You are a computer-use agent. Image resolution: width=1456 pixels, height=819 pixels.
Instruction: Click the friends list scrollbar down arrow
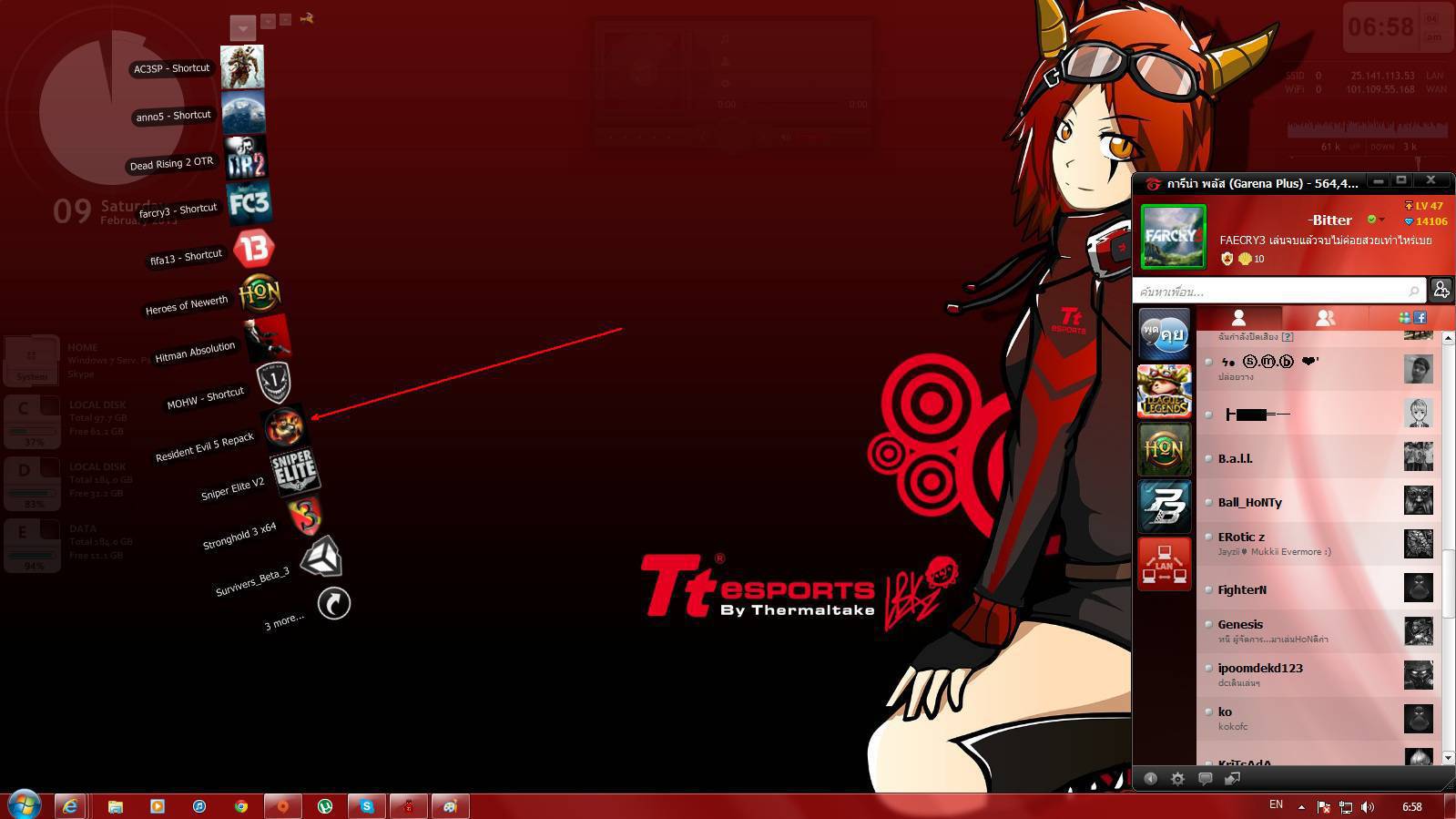pyautogui.click(x=1448, y=757)
